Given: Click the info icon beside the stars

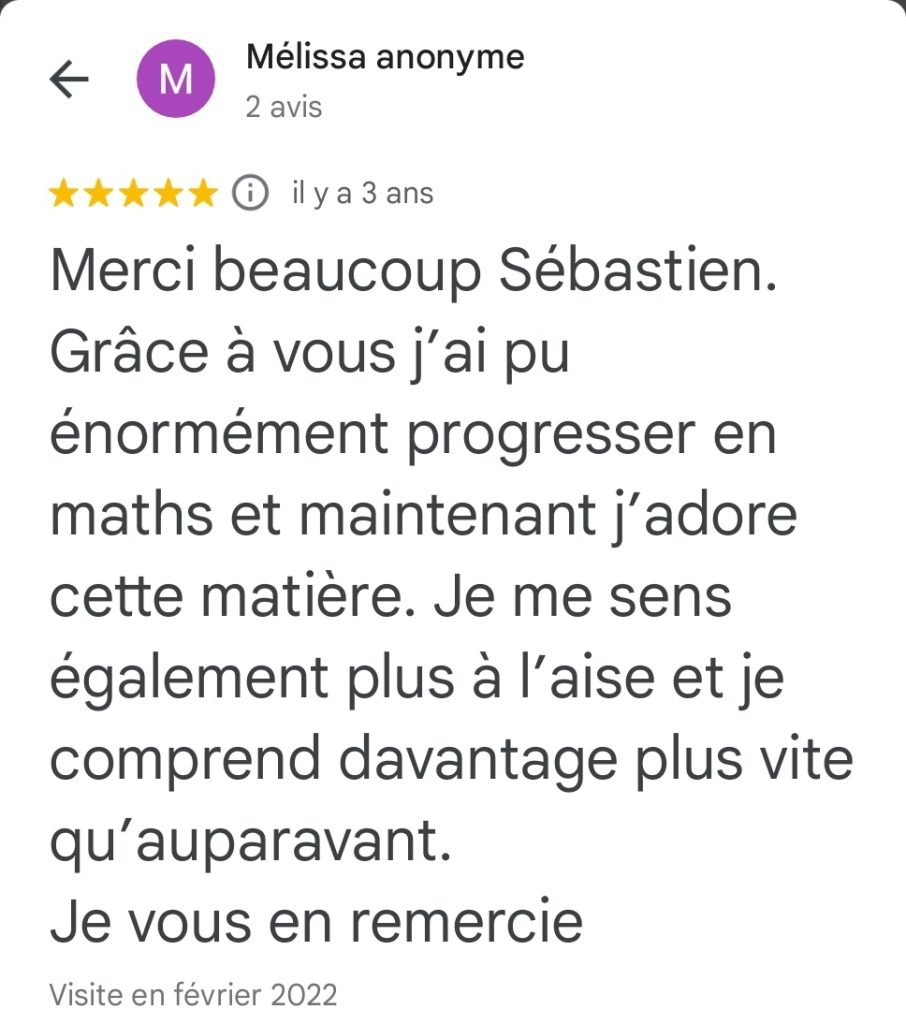Looking at the screenshot, I should point(250,193).
